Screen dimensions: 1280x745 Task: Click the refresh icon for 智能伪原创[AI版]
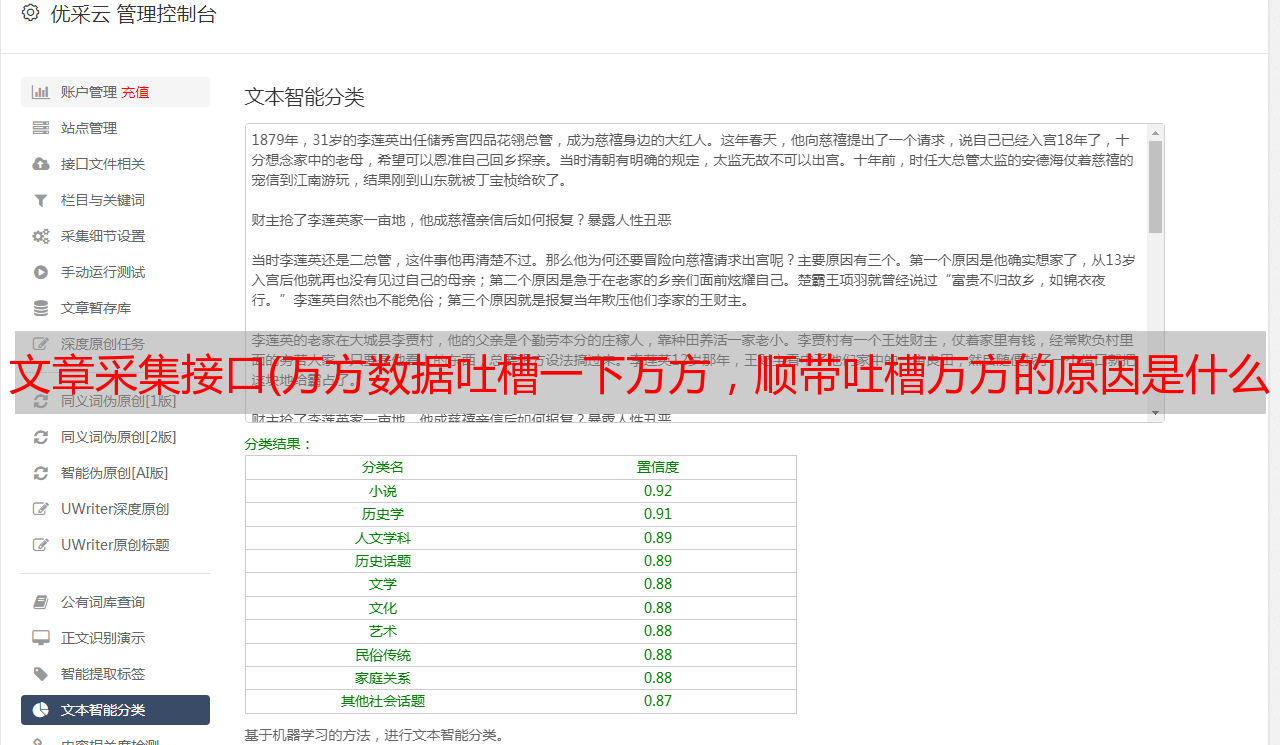pos(41,473)
